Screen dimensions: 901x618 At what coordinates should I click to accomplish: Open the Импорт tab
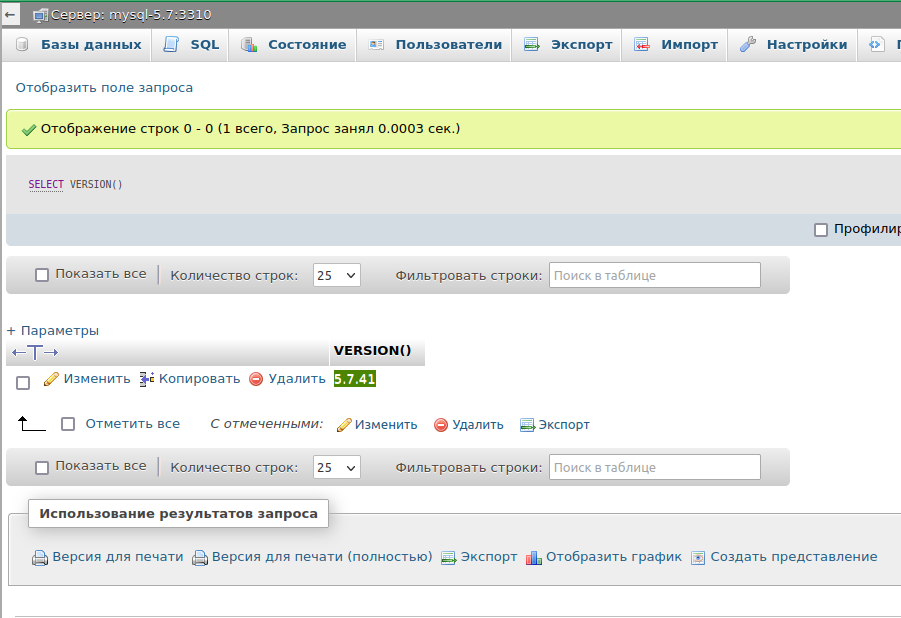point(675,45)
